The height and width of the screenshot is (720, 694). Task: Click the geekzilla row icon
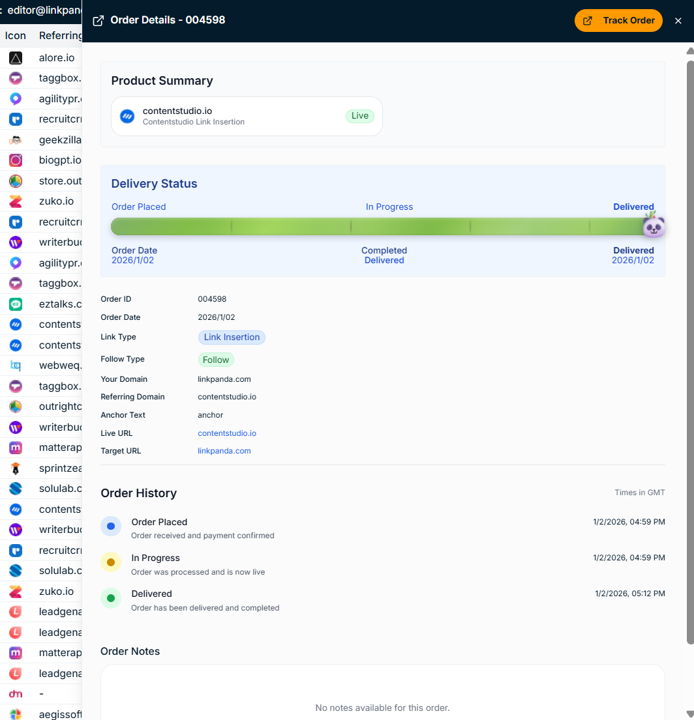coord(16,140)
